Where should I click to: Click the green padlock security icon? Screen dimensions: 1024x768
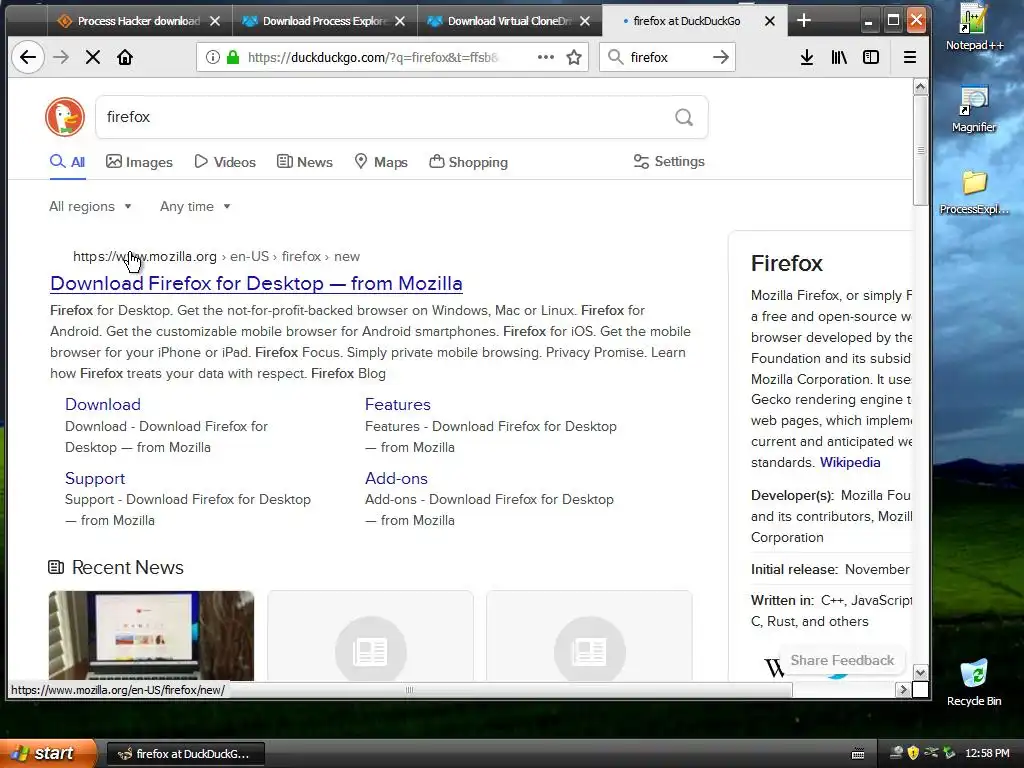[x=232, y=57]
